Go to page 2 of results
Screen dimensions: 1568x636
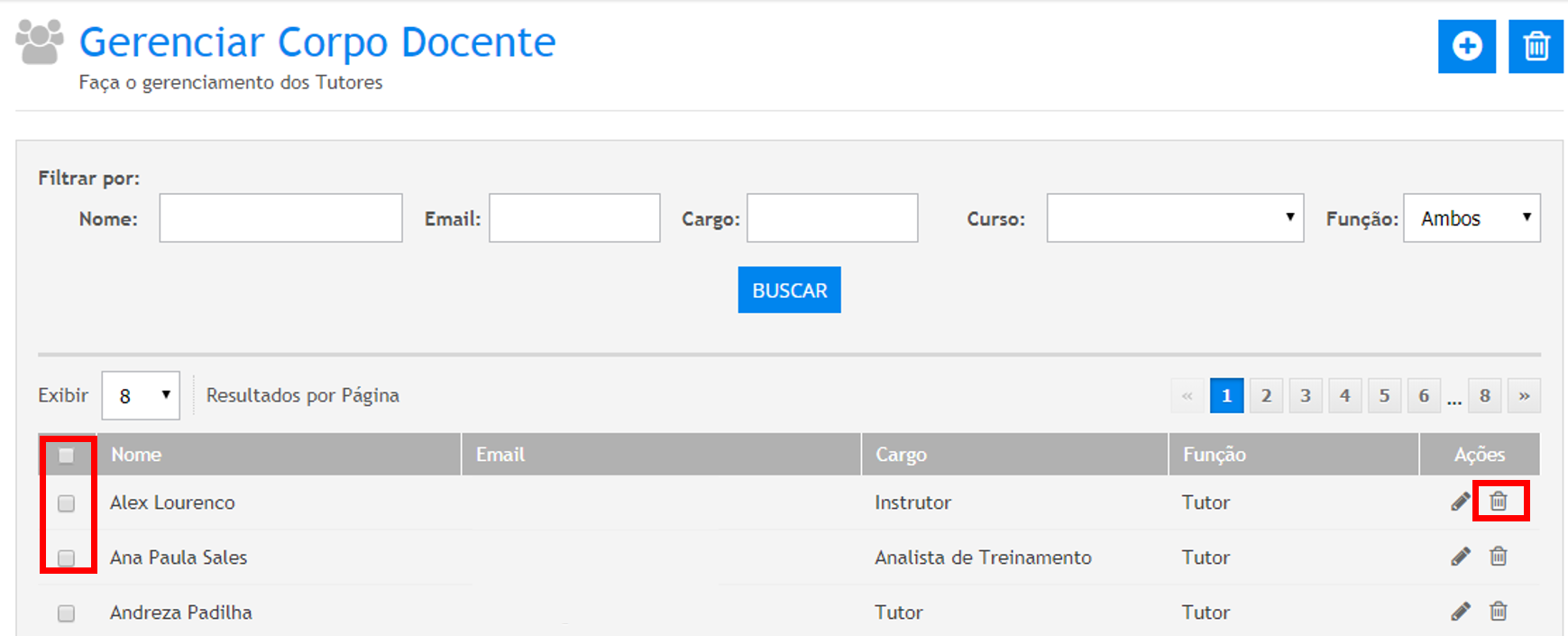coord(1266,396)
